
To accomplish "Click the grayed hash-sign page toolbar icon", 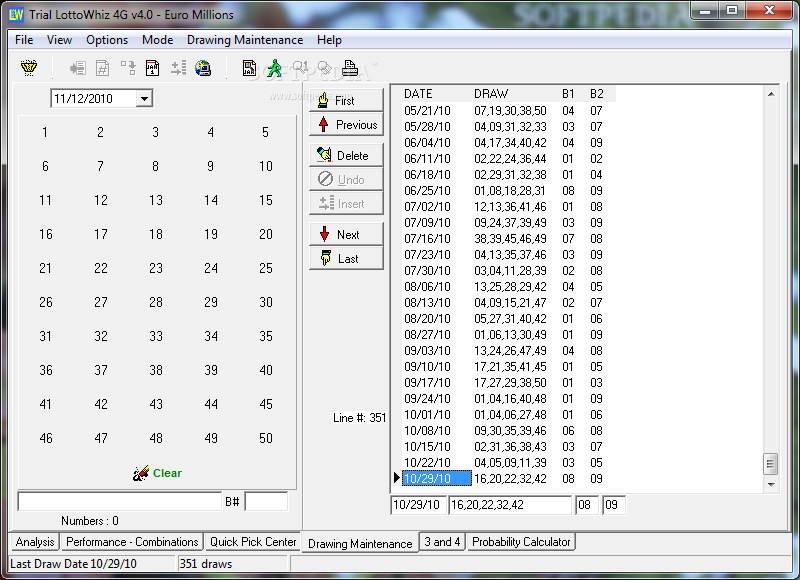I will coord(103,68).
